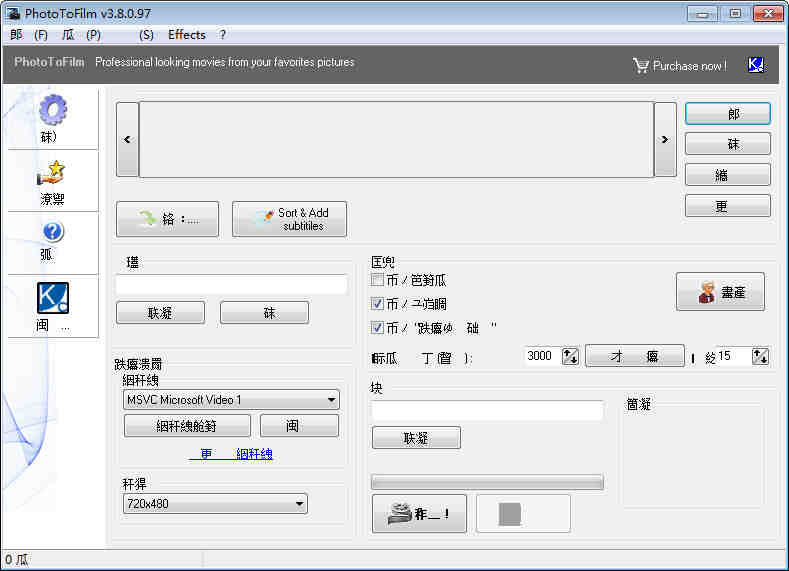Click the 3000 duration input field
This screenshot has height=571, width=789.
pos(542,356)
